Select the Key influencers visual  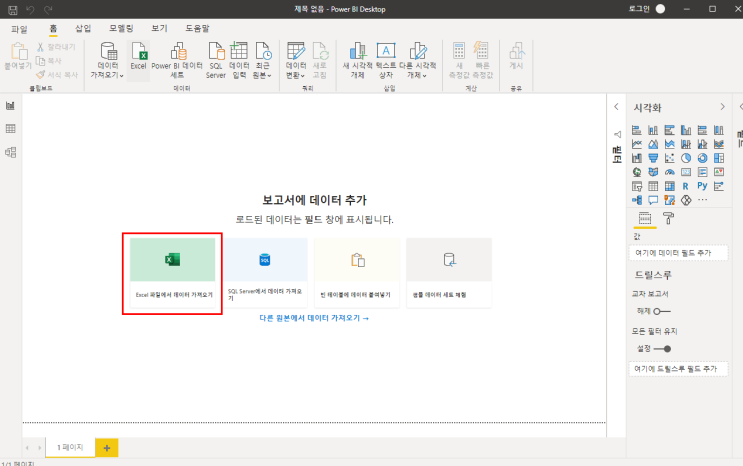[x=719, y=186]
